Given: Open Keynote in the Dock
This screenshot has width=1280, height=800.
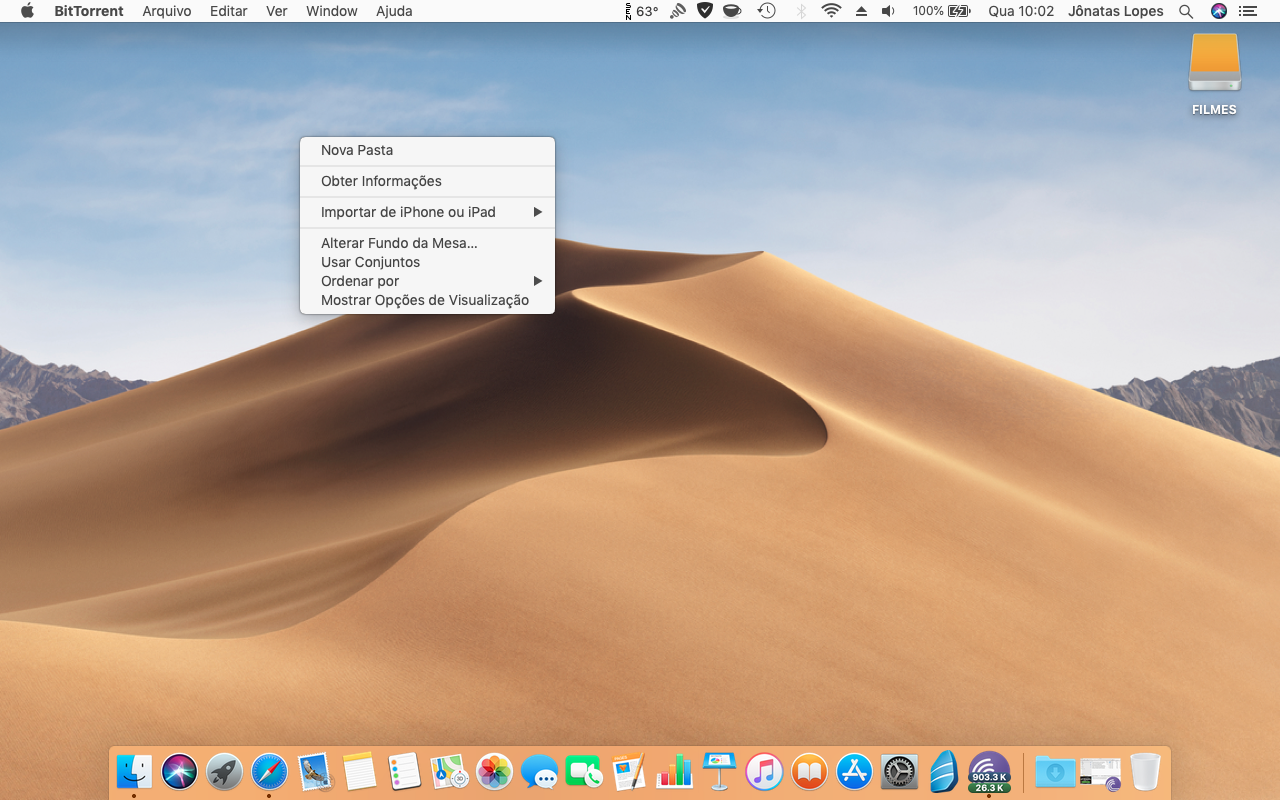Looking at the screenshot, I should click(x=719, y=771).
